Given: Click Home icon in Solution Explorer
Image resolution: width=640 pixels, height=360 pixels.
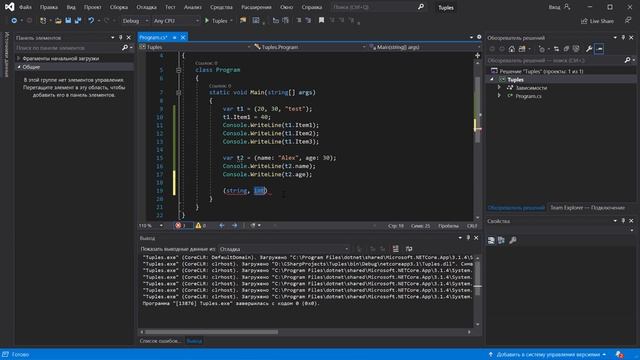Looking at the screenshot, I should [x=511, y=49].
